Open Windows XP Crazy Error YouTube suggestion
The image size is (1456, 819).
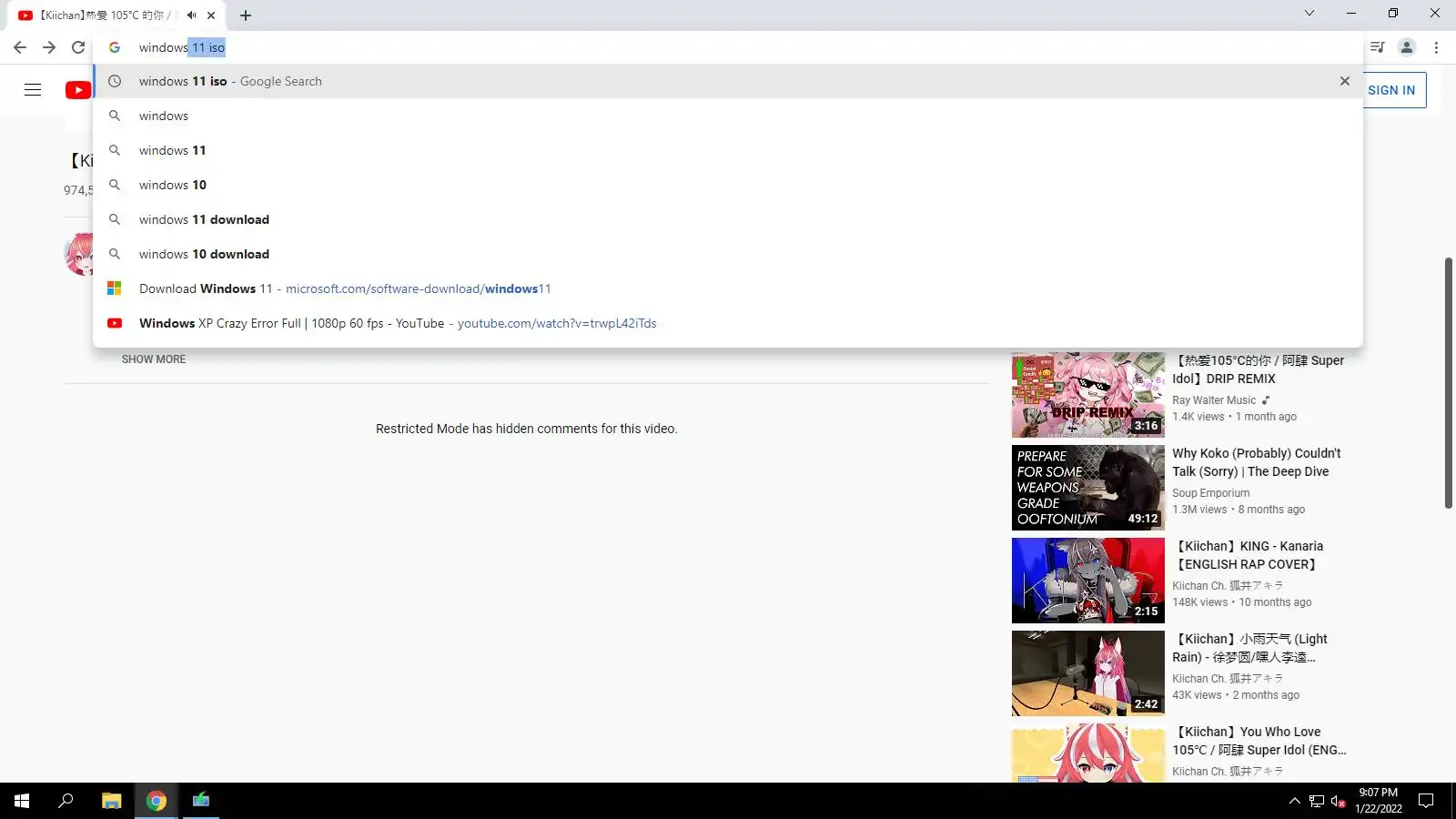pyautogui.click(x=728, y=323)
